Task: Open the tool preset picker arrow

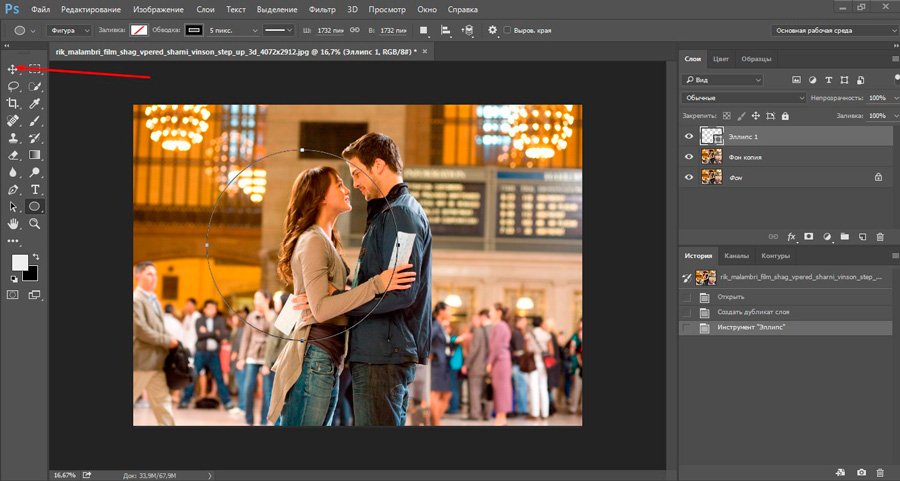Action: (33, 30)
